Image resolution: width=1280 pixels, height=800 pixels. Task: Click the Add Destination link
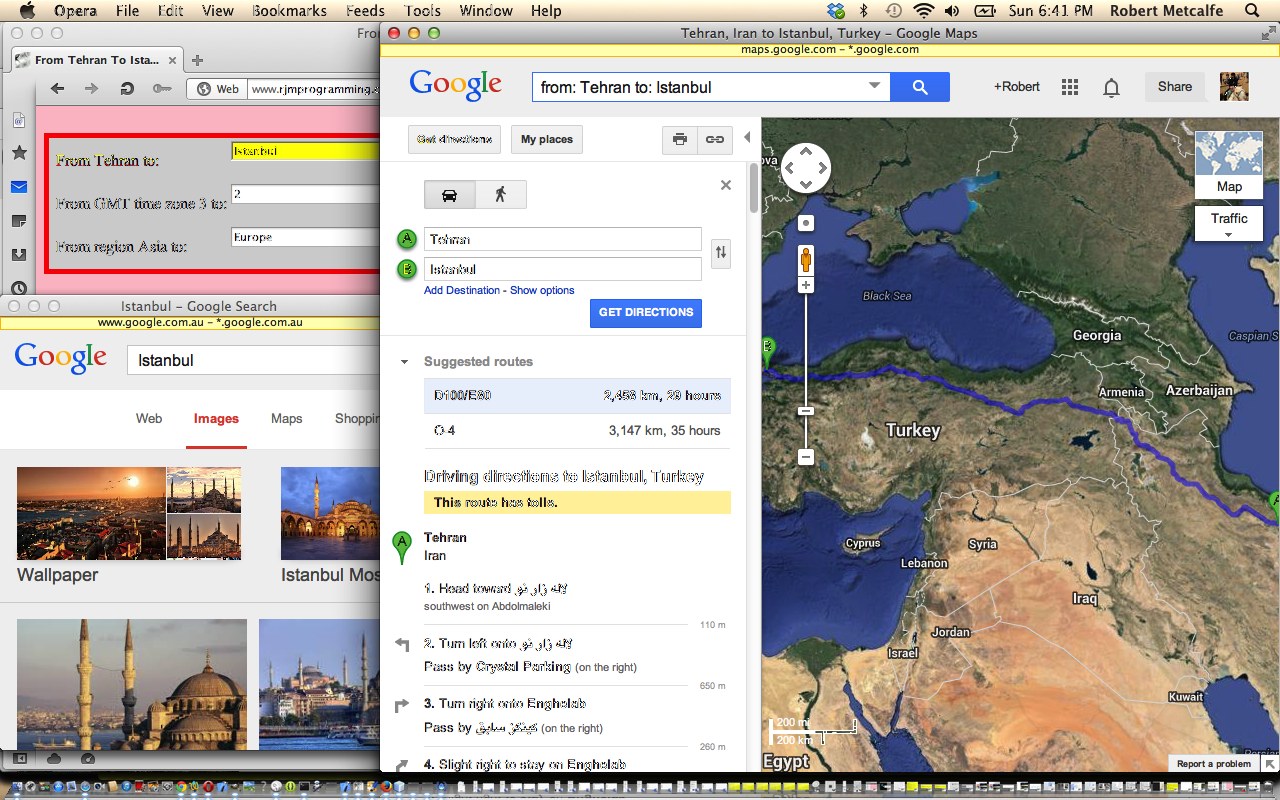click(462, 290)
